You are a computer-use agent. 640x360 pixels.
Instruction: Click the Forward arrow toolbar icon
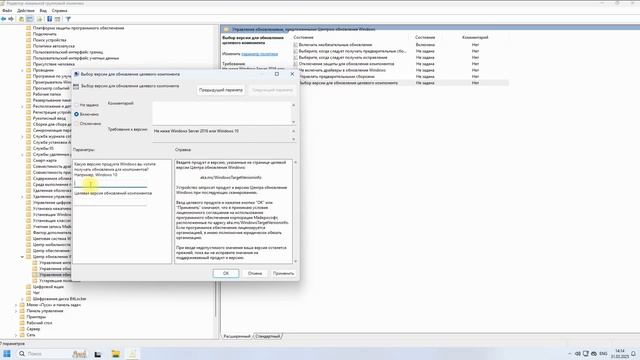11,19
